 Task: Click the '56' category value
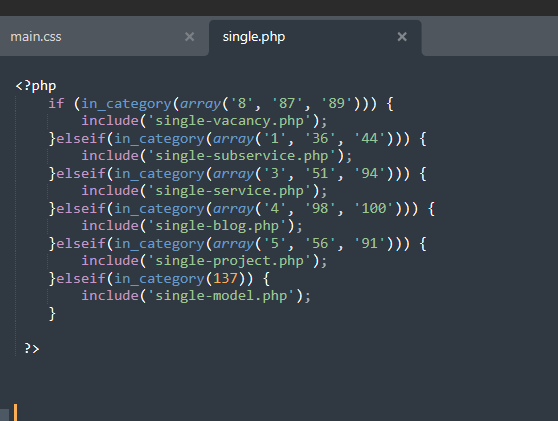pos(320,243)
